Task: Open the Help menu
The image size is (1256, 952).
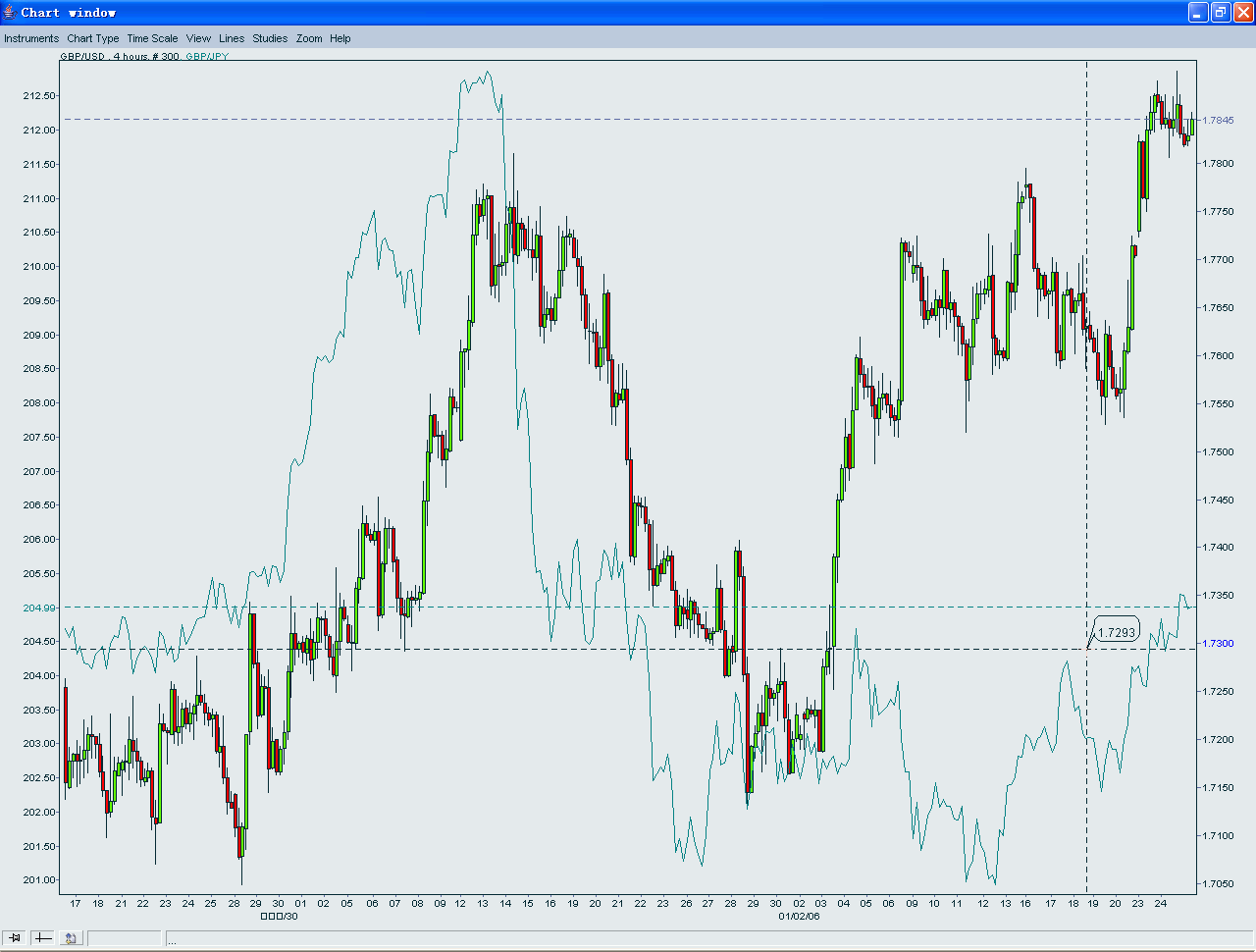Action: click(340, 38)
